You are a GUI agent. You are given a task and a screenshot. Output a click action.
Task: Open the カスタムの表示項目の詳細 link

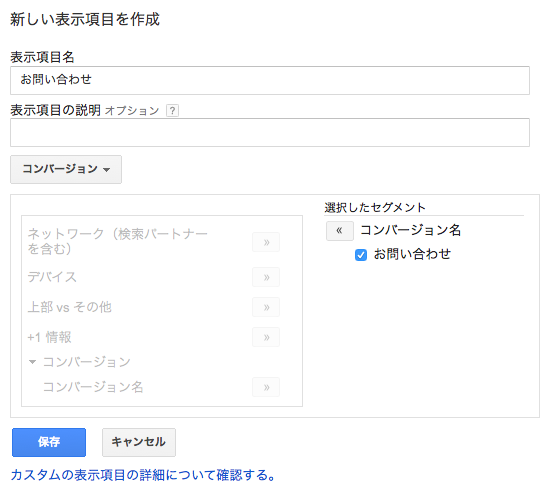click(143, 475)
